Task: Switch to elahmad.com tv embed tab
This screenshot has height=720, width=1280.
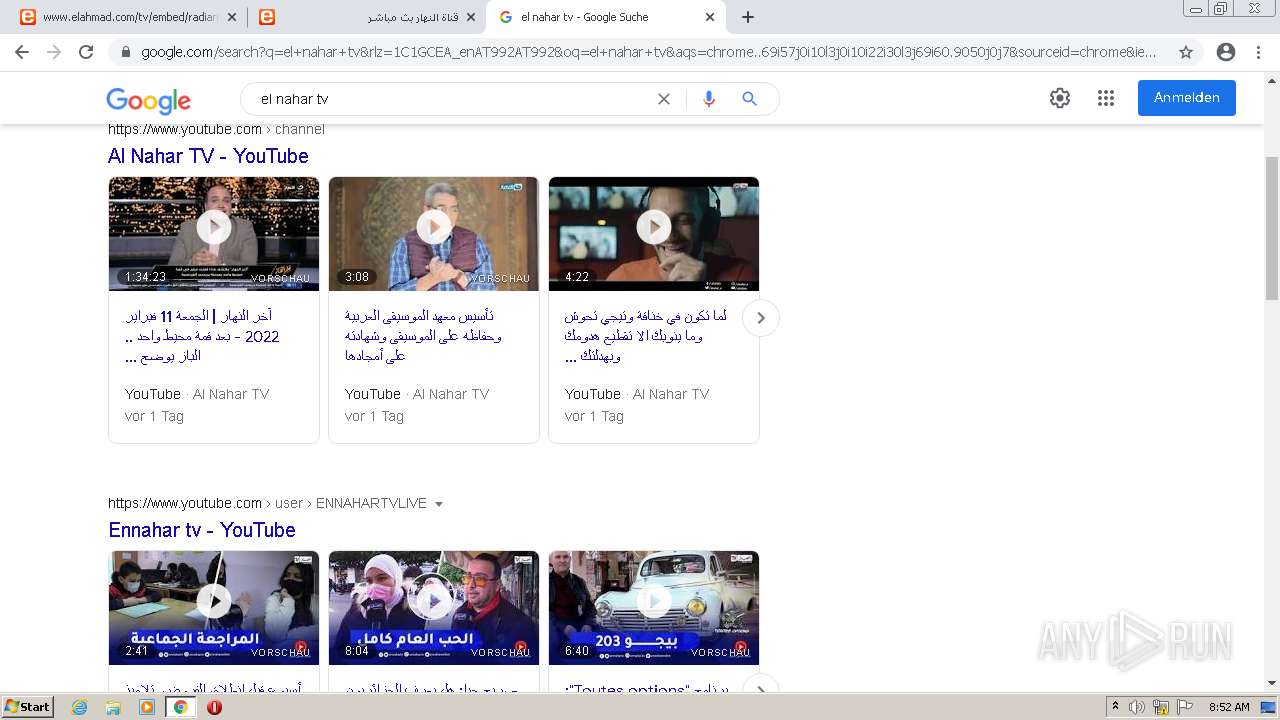Action: pyautogui.click(x=128, y=17)
